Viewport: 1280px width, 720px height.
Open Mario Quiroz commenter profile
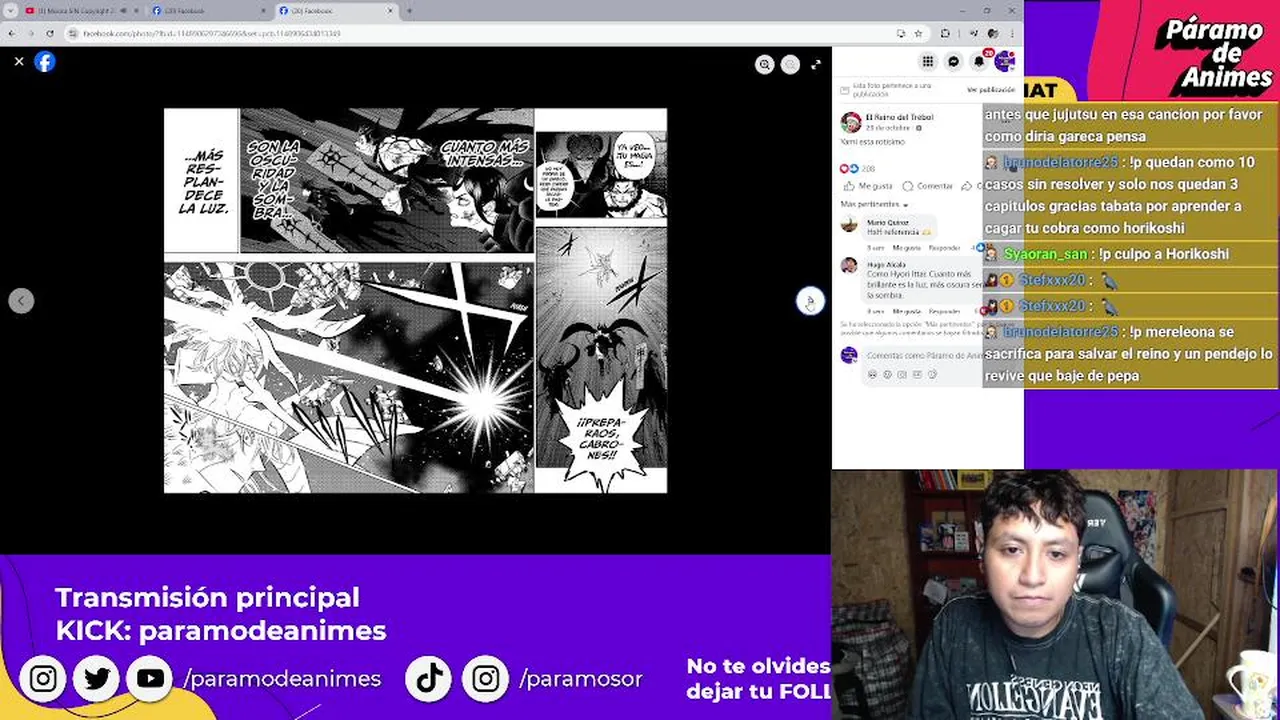[887, 222]
